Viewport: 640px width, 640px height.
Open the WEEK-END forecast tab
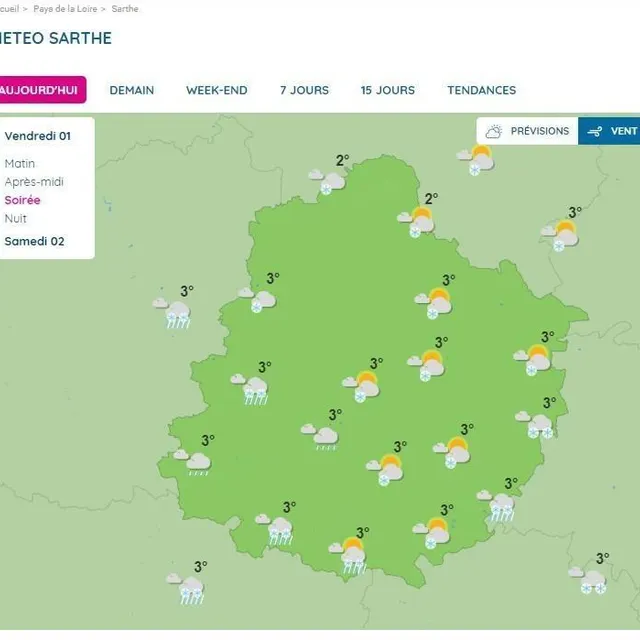click(x=217, y=90)
